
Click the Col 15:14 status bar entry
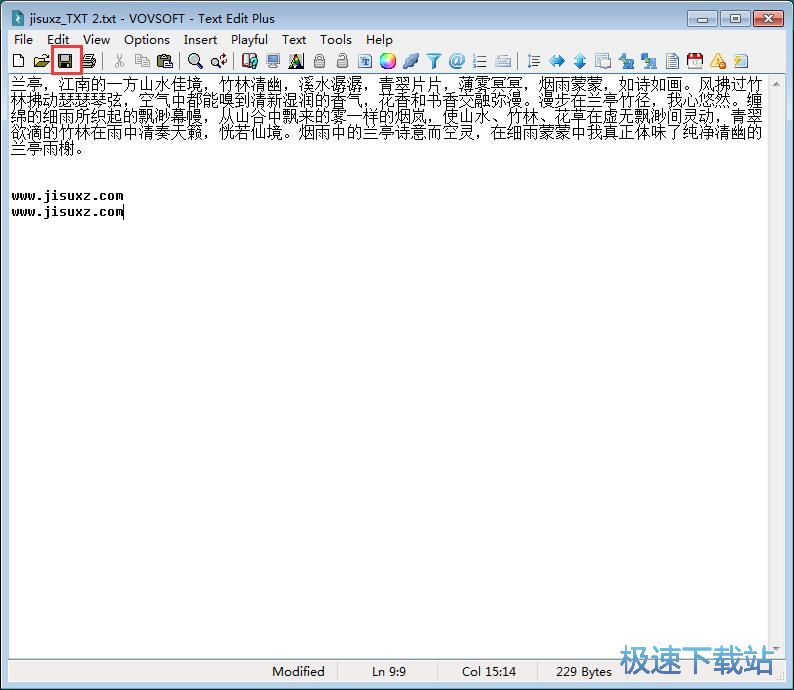pyautogui.click(x=489, y=671)
